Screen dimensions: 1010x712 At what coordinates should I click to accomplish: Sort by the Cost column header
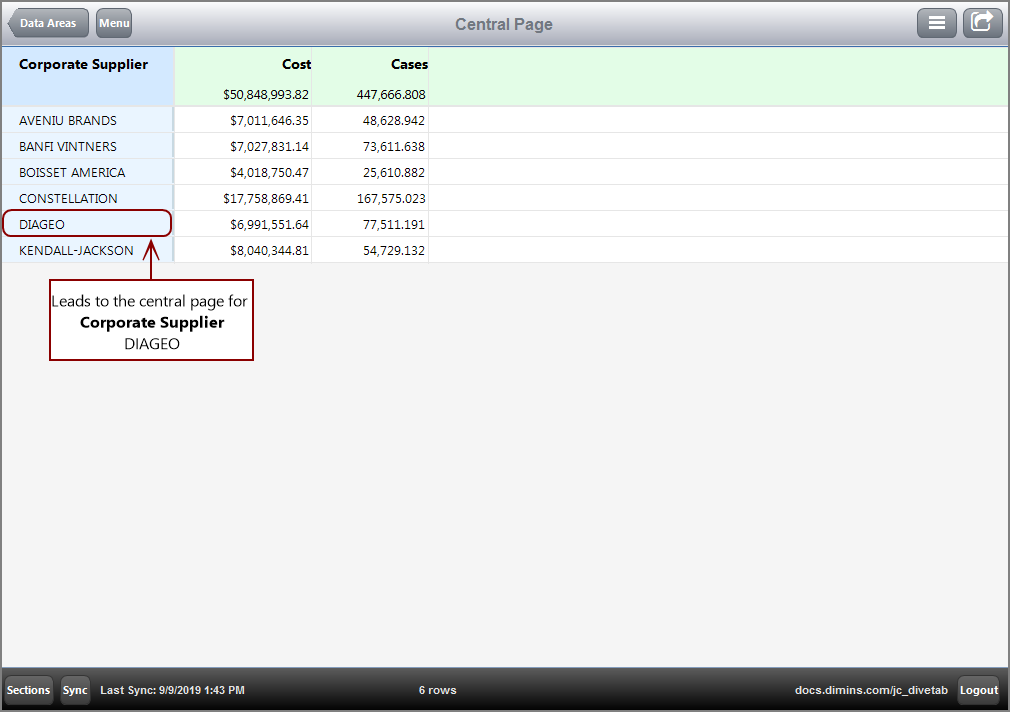(296, 64)
